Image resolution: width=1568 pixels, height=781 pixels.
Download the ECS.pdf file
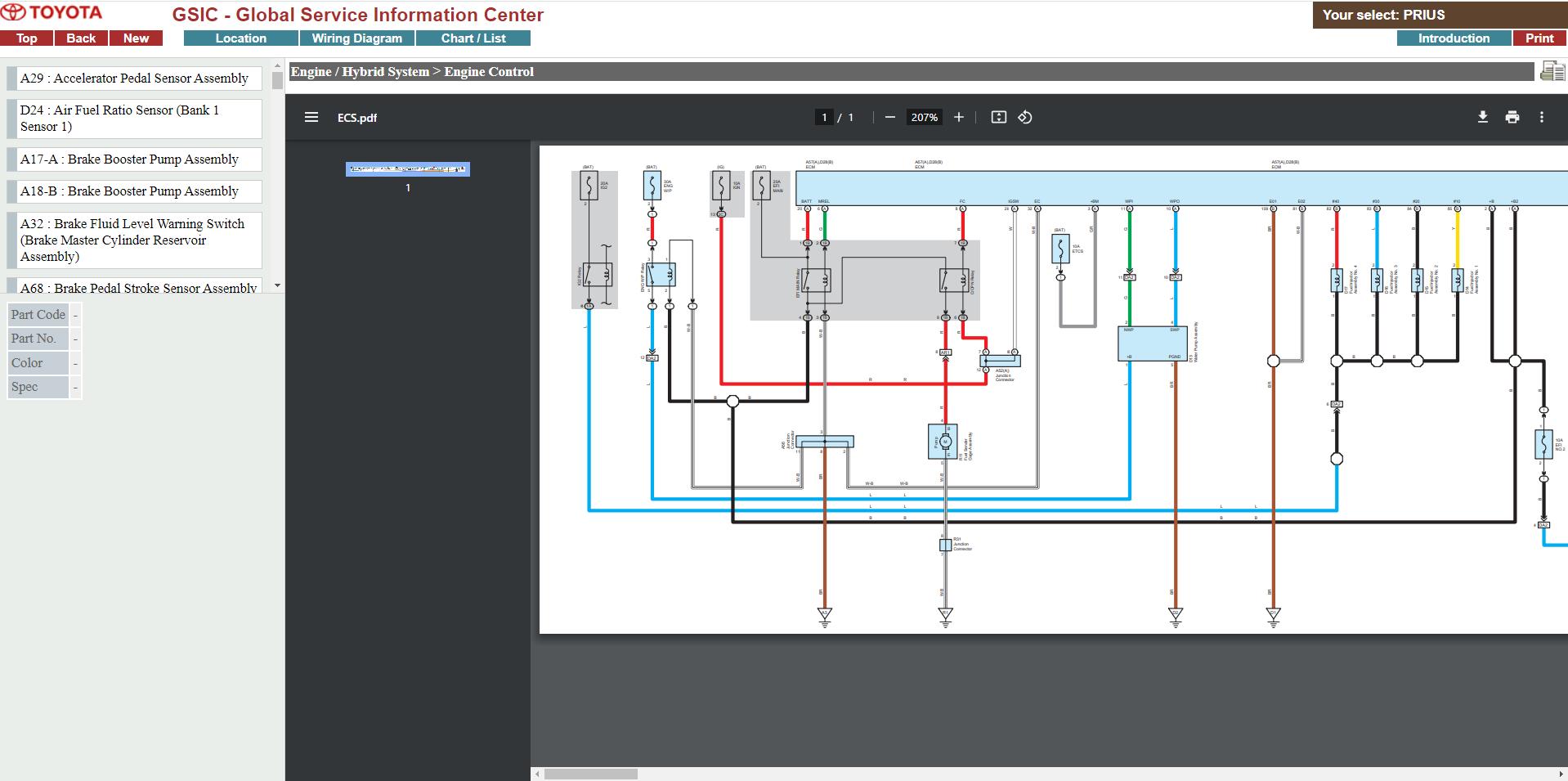pos(1482,117)
